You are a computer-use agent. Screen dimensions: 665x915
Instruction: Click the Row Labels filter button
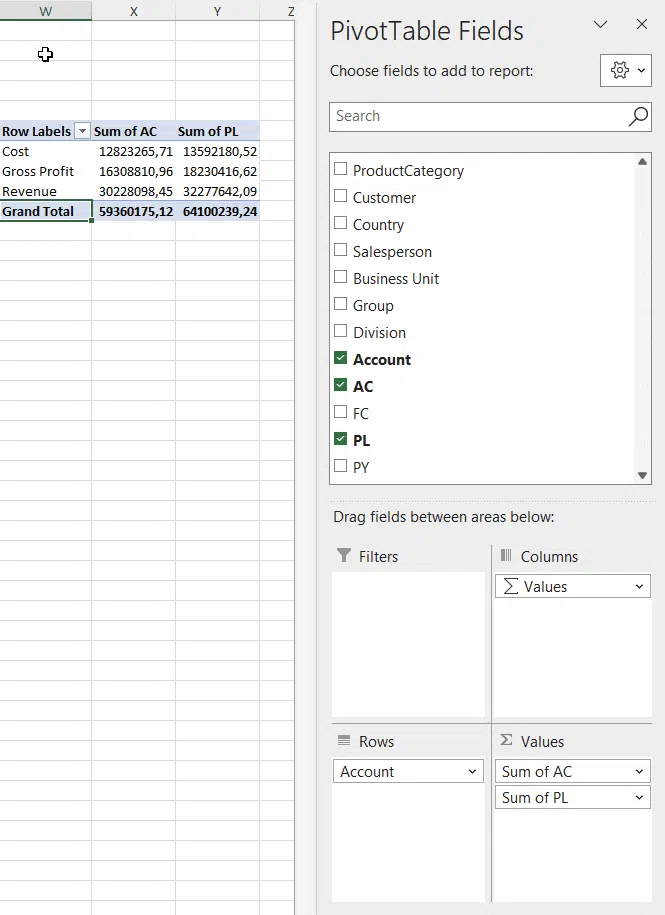[82, 132]
